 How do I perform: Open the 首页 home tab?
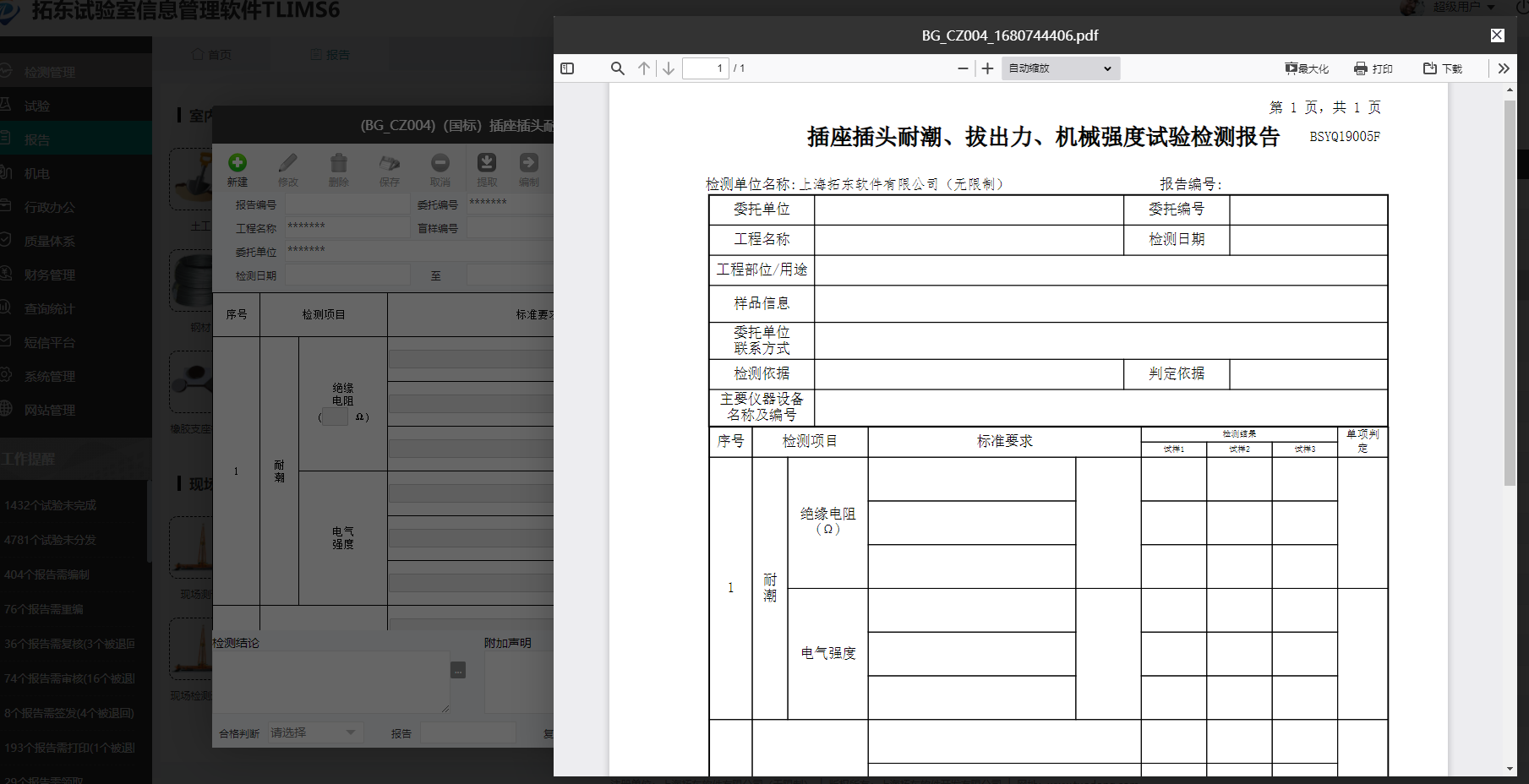[212, 55]
